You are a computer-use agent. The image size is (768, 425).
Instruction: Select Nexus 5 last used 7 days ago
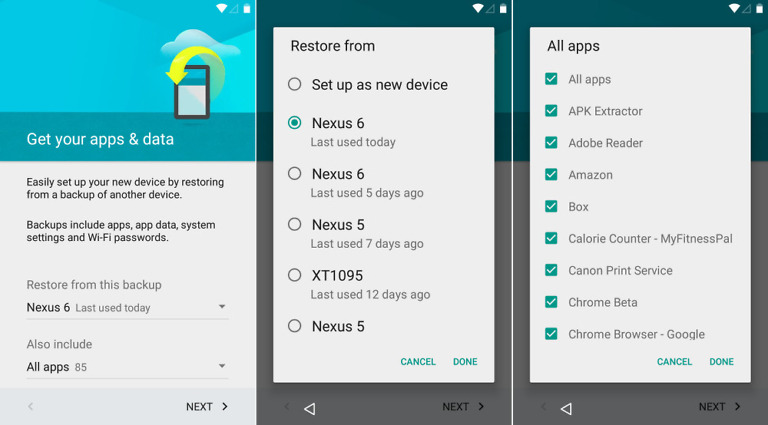295,225
